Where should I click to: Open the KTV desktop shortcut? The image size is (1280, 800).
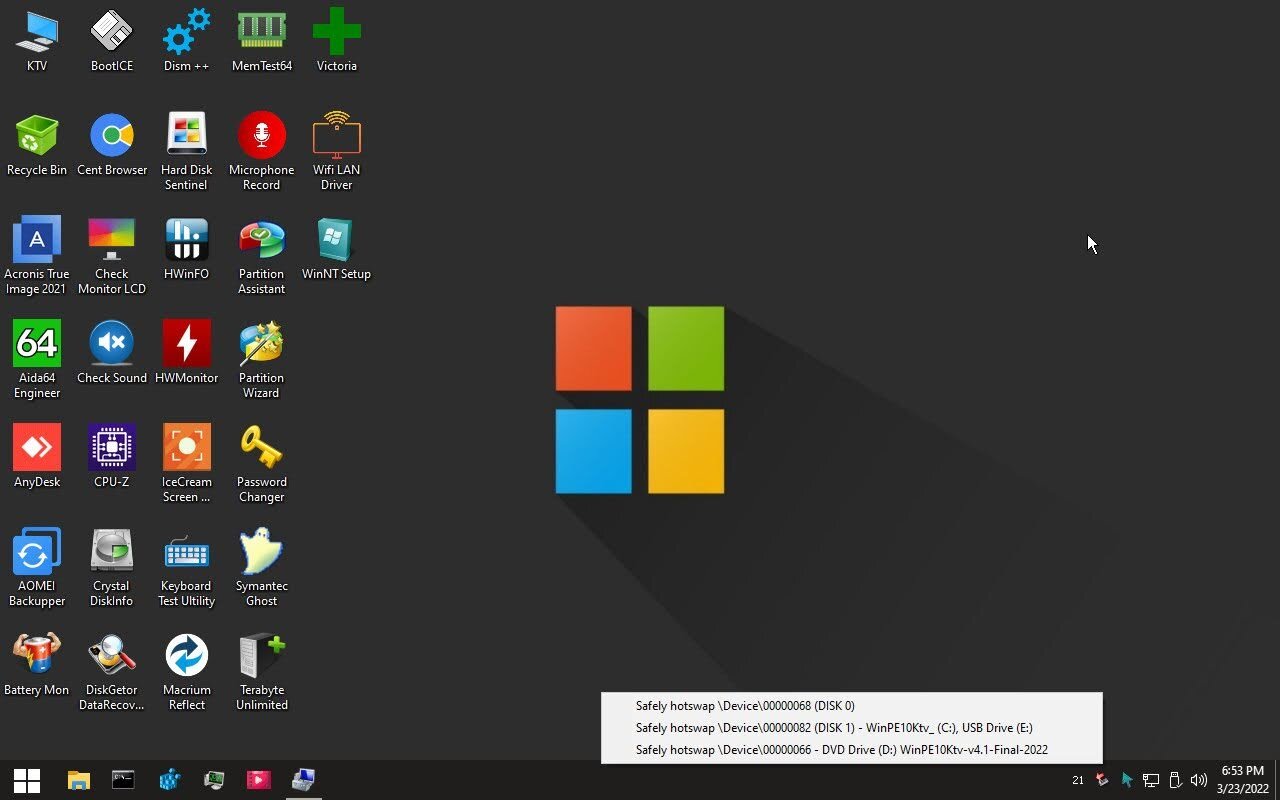[x=37, y=40]
